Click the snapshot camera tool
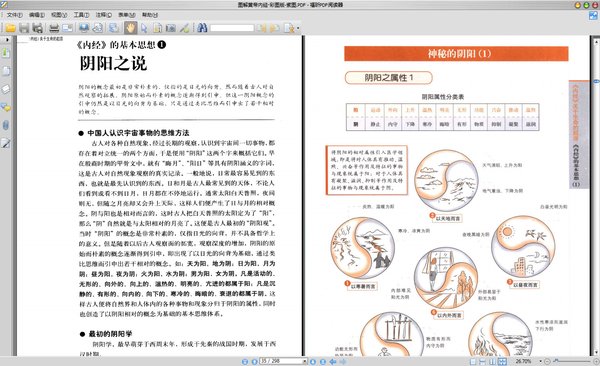600x366 pixels. (171, 28)
